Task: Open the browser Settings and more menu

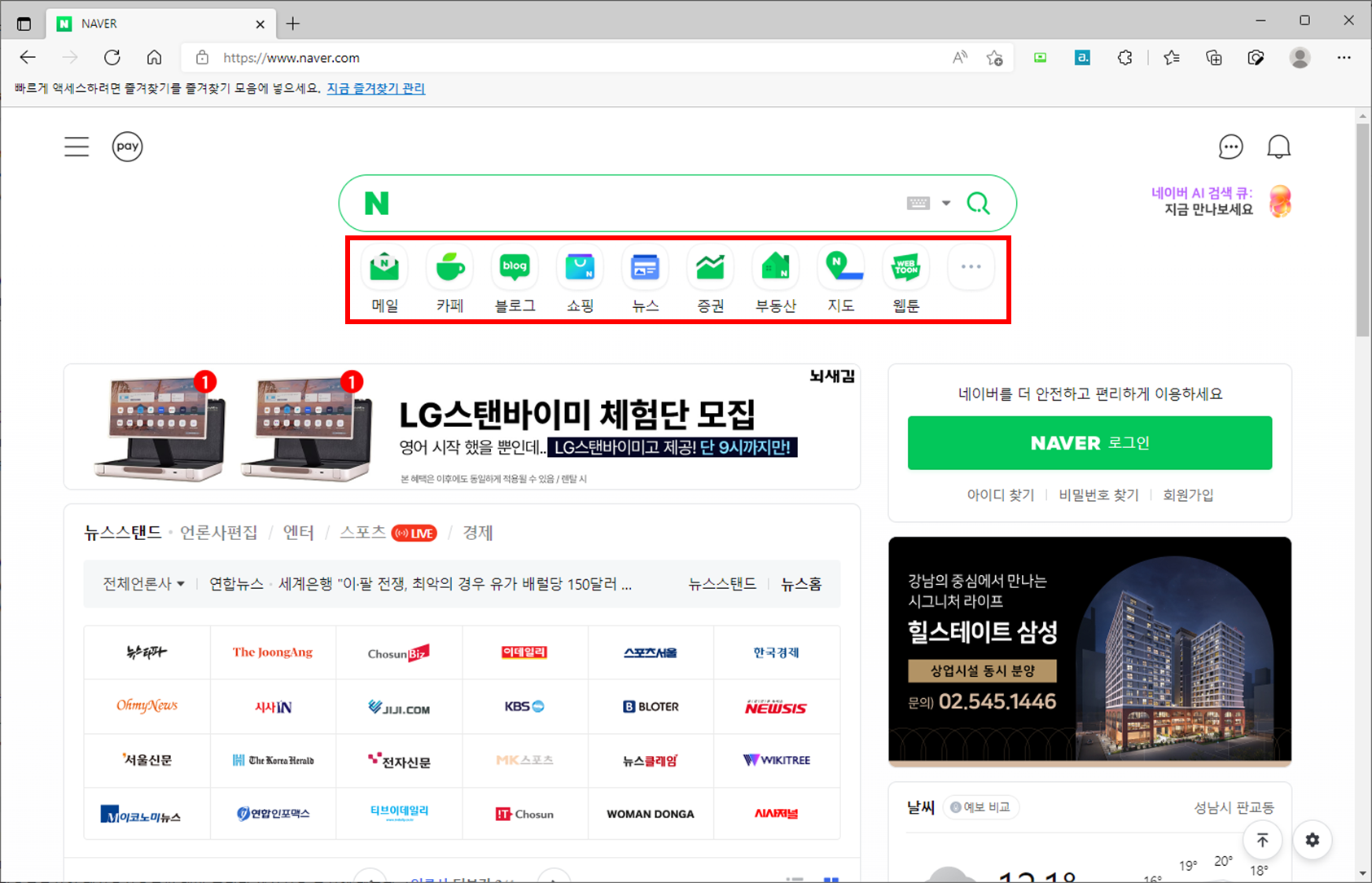Action: click(1344, 58)
